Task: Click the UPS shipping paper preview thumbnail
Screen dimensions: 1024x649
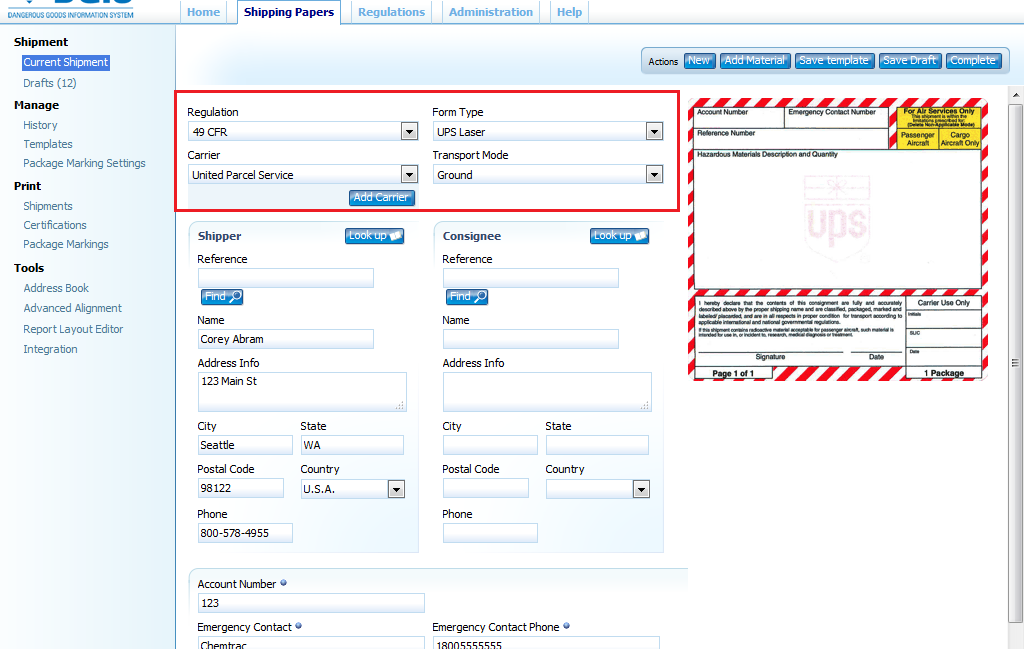Action: tap(836, 239)
